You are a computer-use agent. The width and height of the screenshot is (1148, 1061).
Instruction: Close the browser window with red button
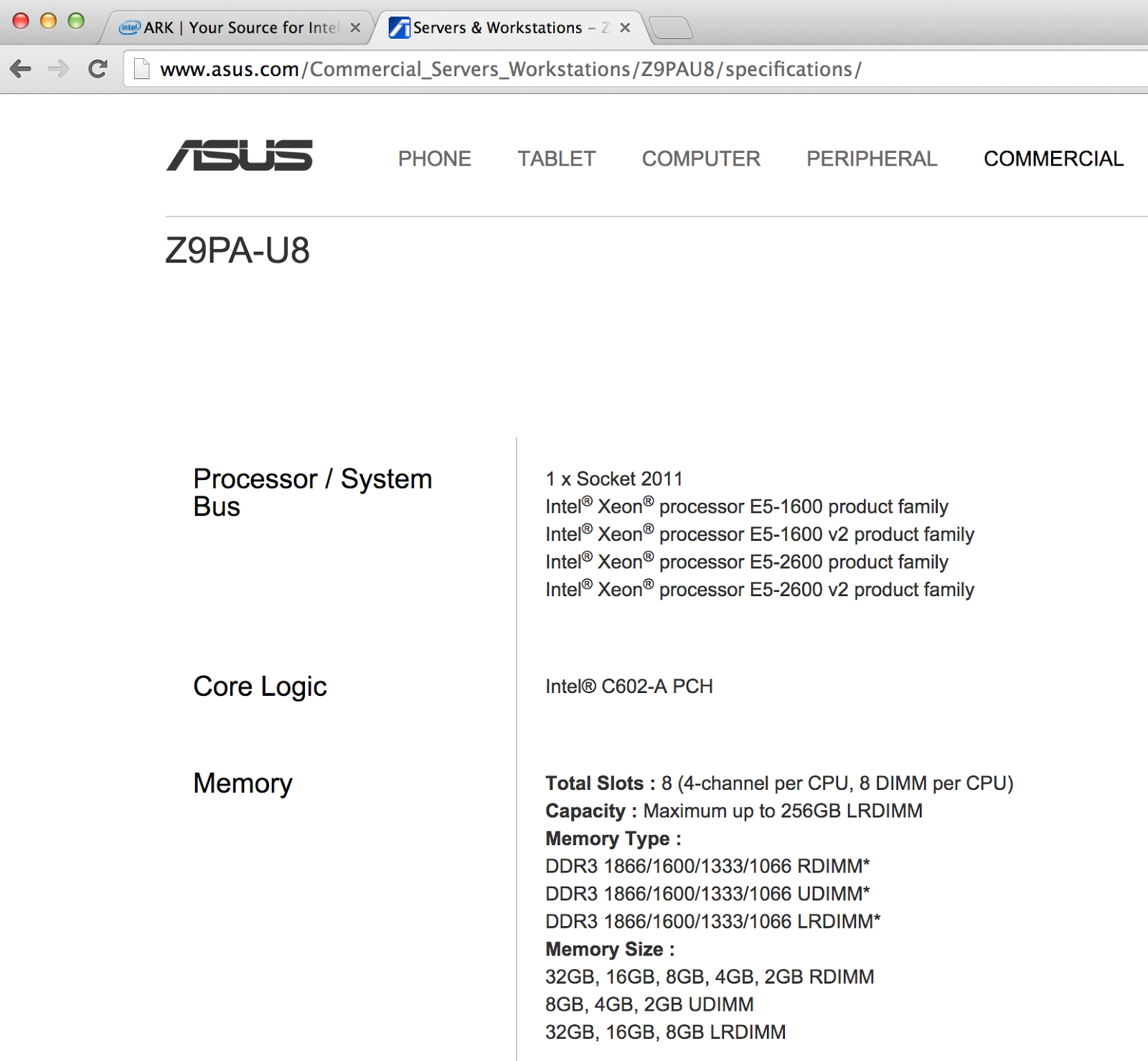[22, 22]
